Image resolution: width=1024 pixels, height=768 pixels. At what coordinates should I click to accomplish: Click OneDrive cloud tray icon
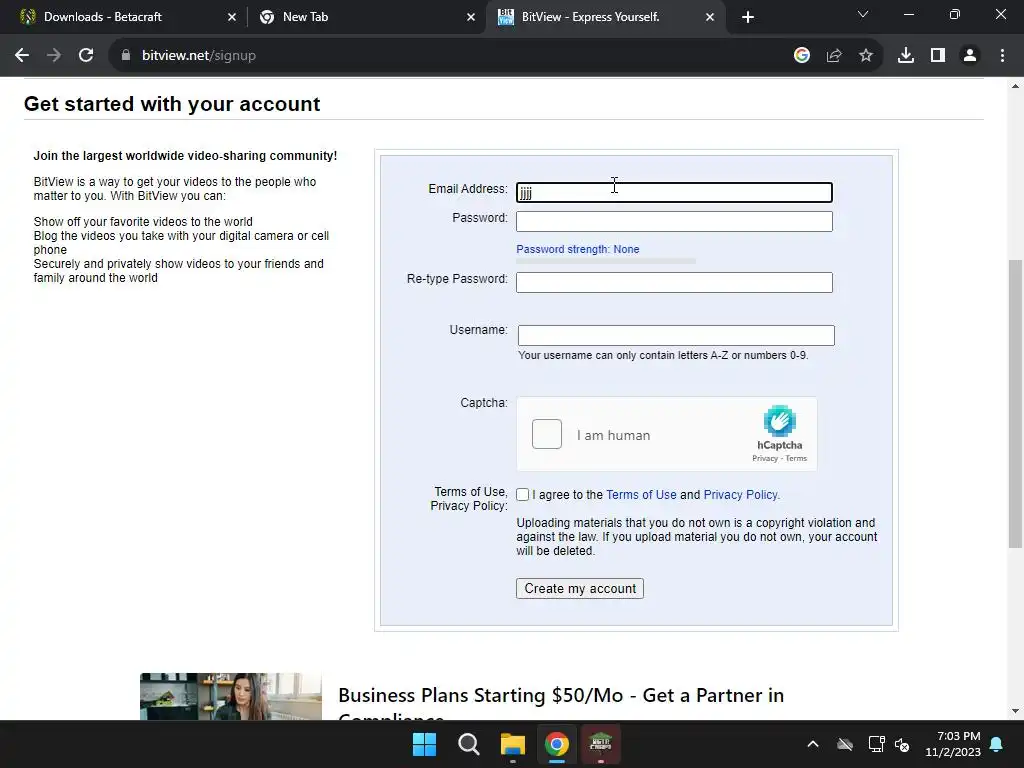[x=845, y=744]
